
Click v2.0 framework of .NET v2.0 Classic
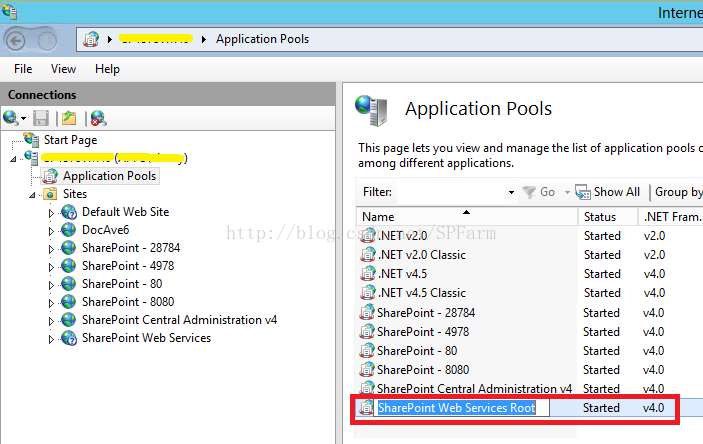(654, 255)
